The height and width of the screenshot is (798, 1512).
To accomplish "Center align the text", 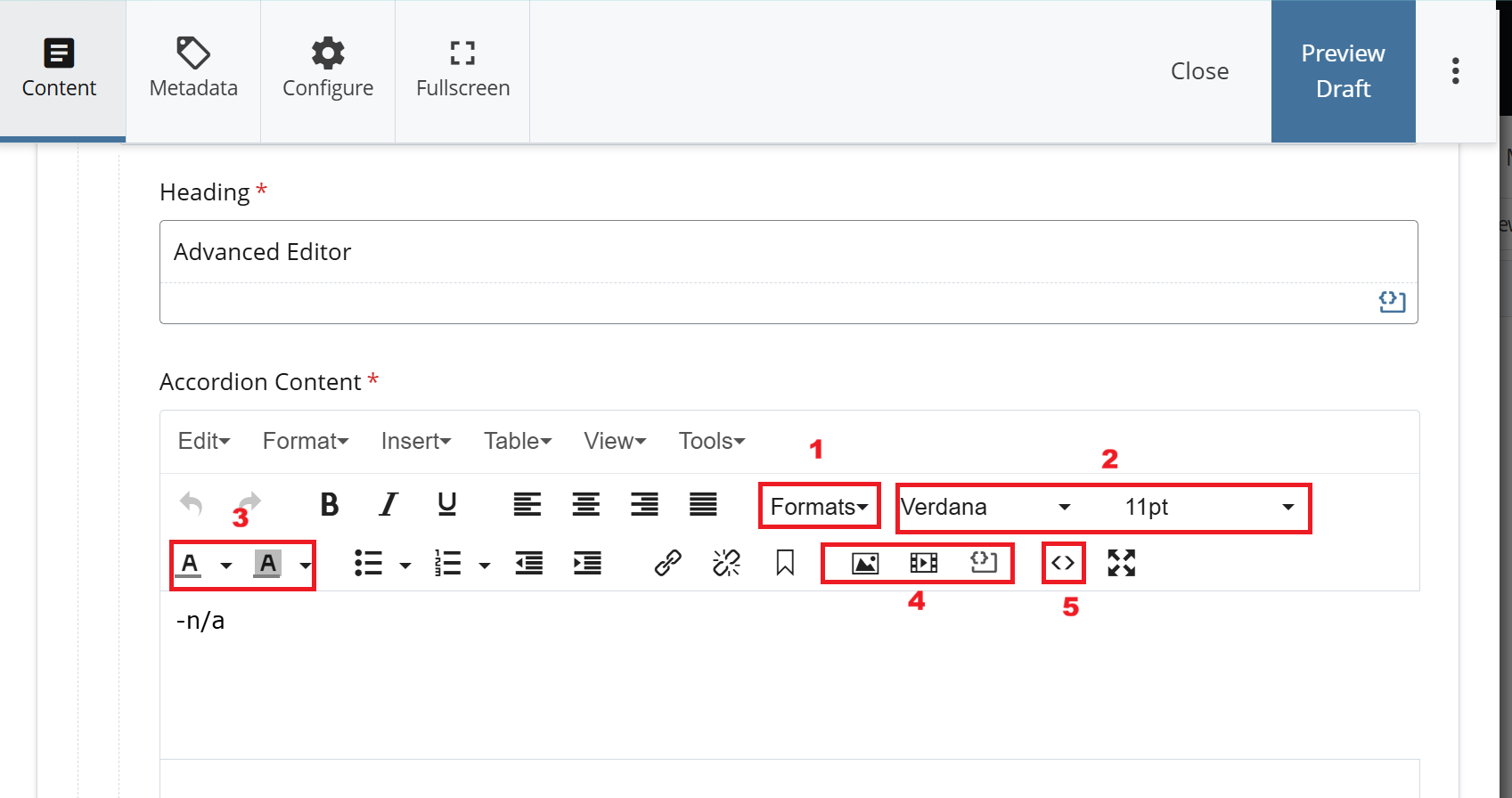I will [x=585, y=505].
